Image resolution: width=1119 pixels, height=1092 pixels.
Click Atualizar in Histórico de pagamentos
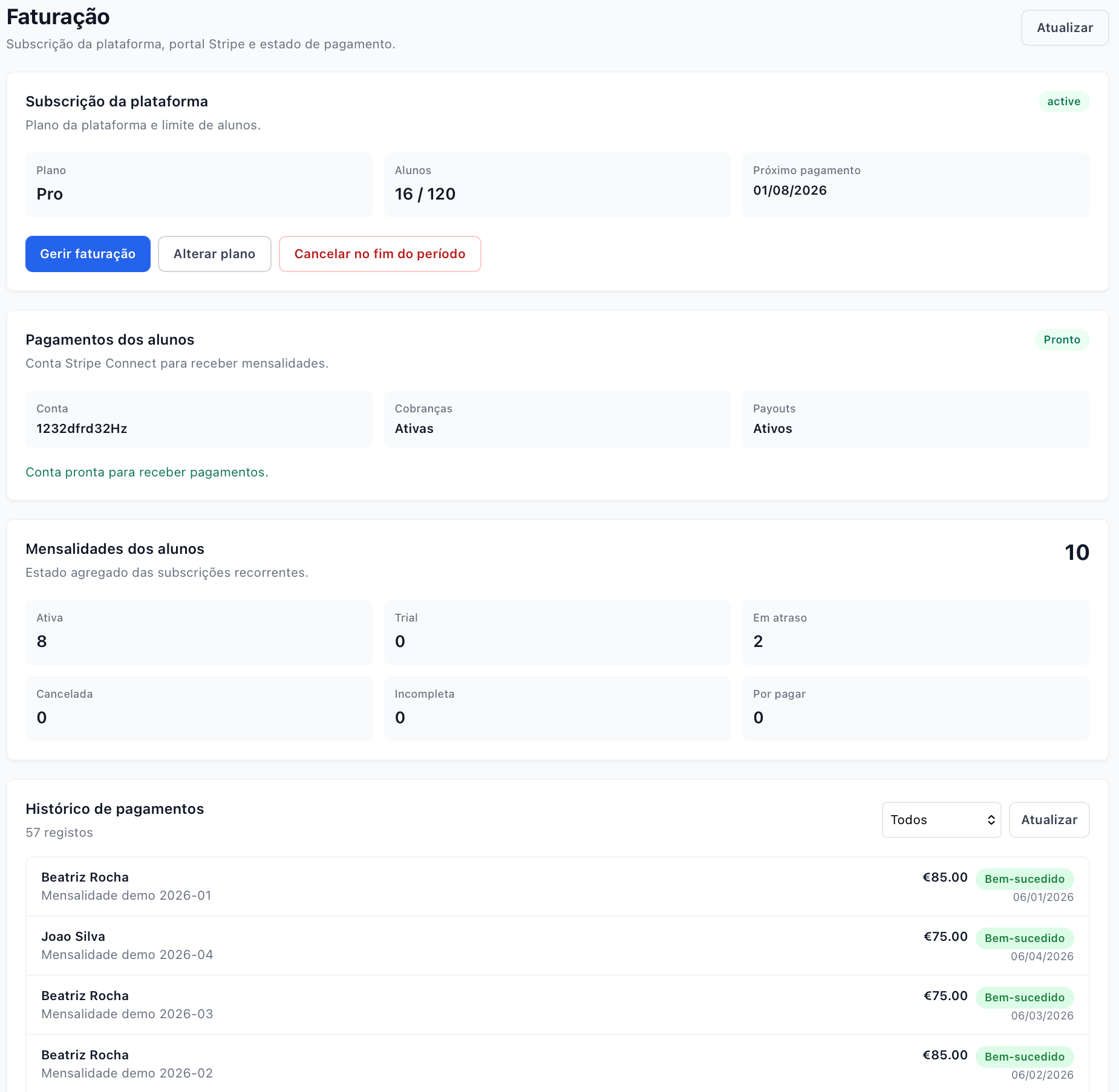(1049, 820)
